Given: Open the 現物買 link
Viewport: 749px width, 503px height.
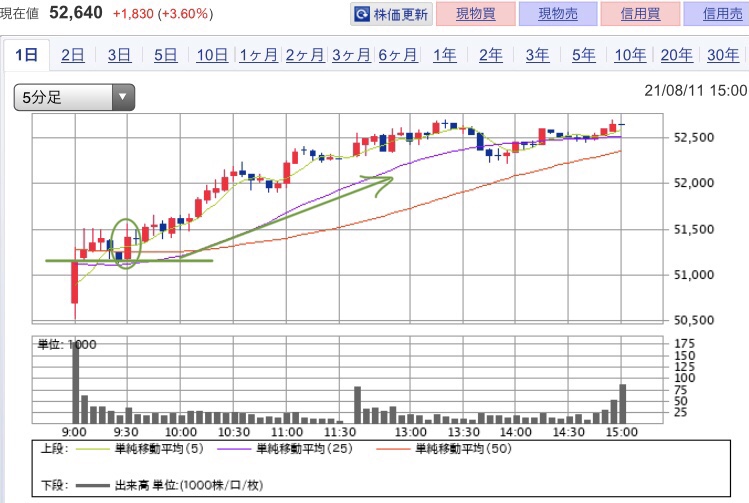Looking at the screenshot, I should [476, 14].
